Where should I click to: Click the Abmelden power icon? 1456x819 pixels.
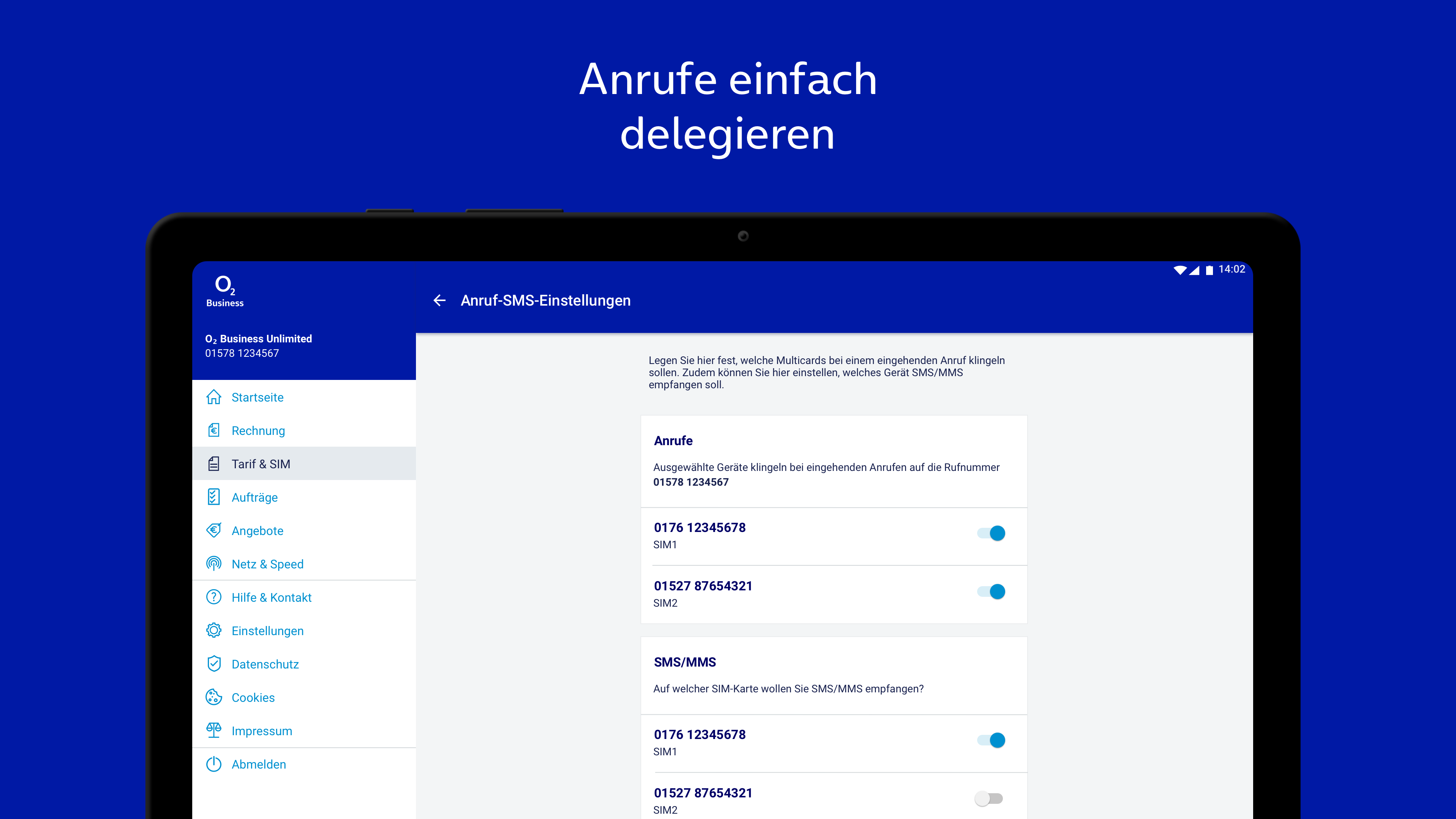[213, 764]
